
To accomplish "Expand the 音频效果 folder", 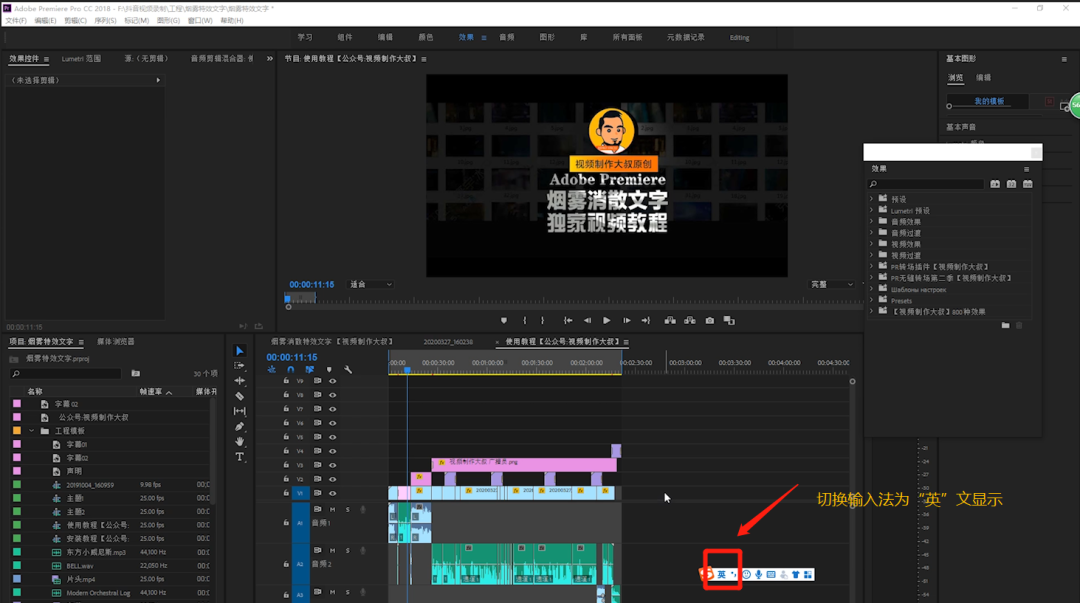I will point(871,222).
